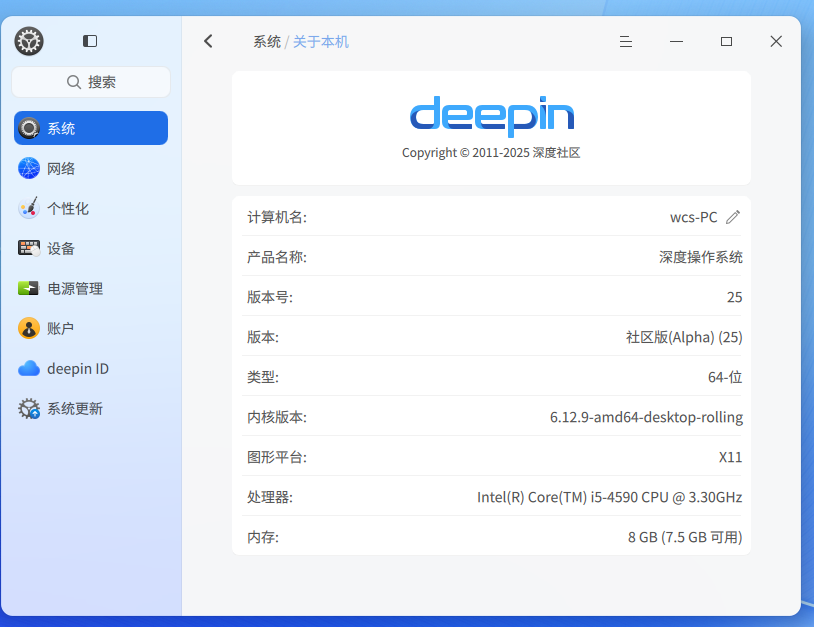Open the hamburger menu in title bar
814x627 pixels.
[626, 41]
